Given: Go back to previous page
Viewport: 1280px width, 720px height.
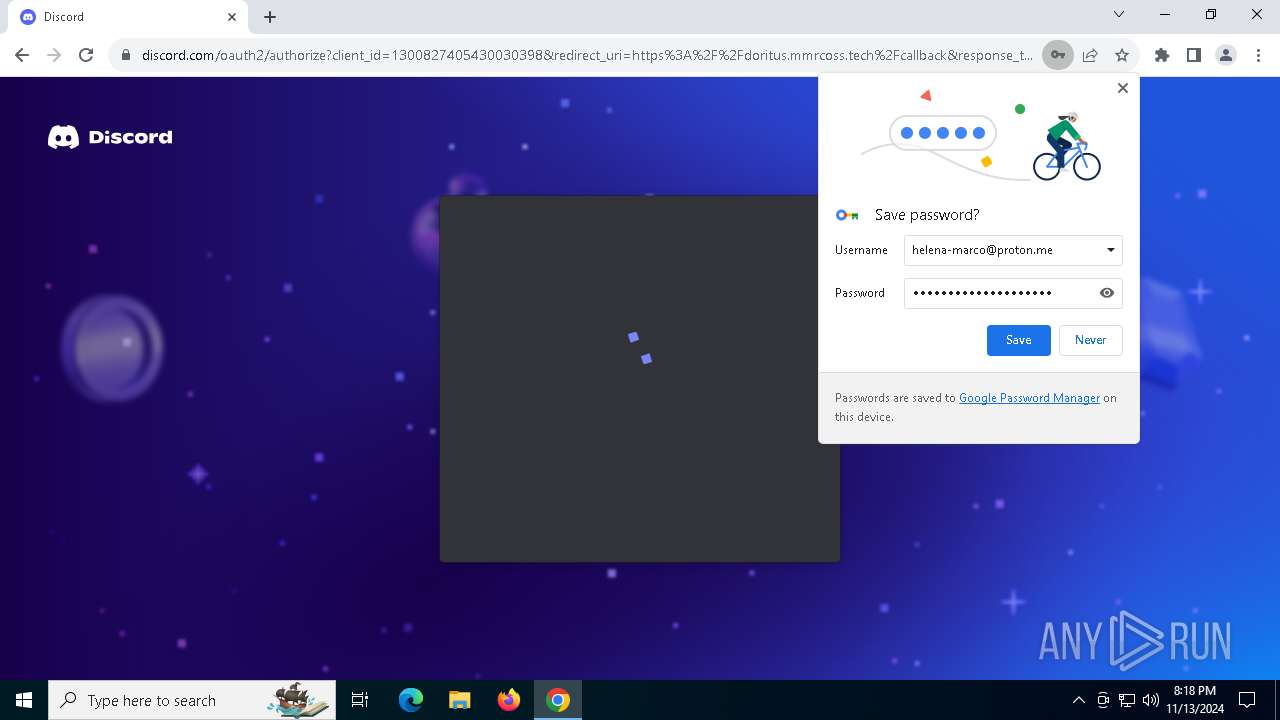Looking at the screenshot, I should tap(22, 55).
